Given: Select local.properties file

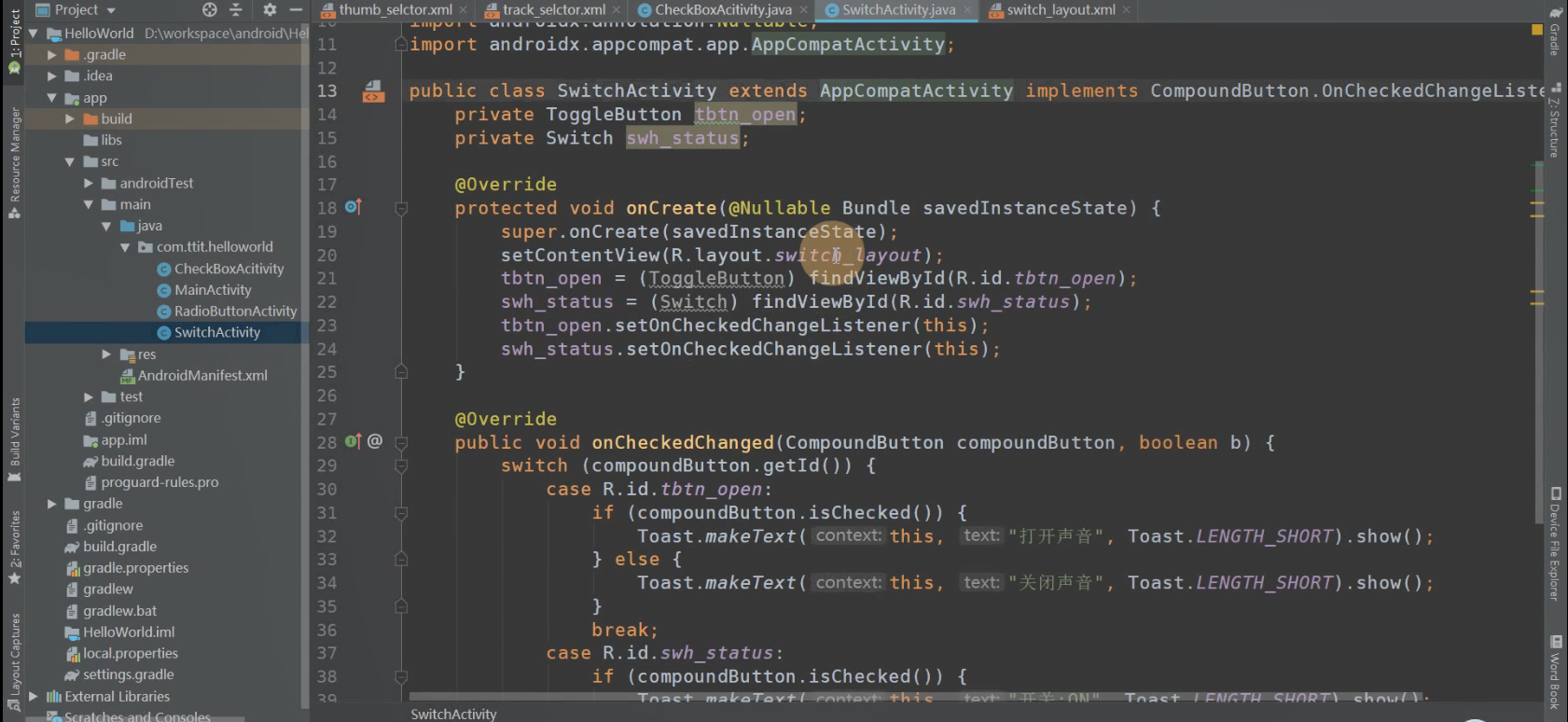Looking at the screenshot, I should [121, 654].
